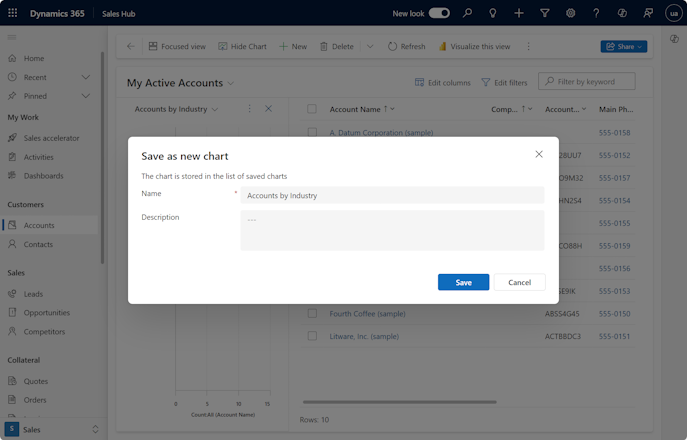Click the plus quick create icon
This screenshot has width=687, height=440.
point(519,13)
